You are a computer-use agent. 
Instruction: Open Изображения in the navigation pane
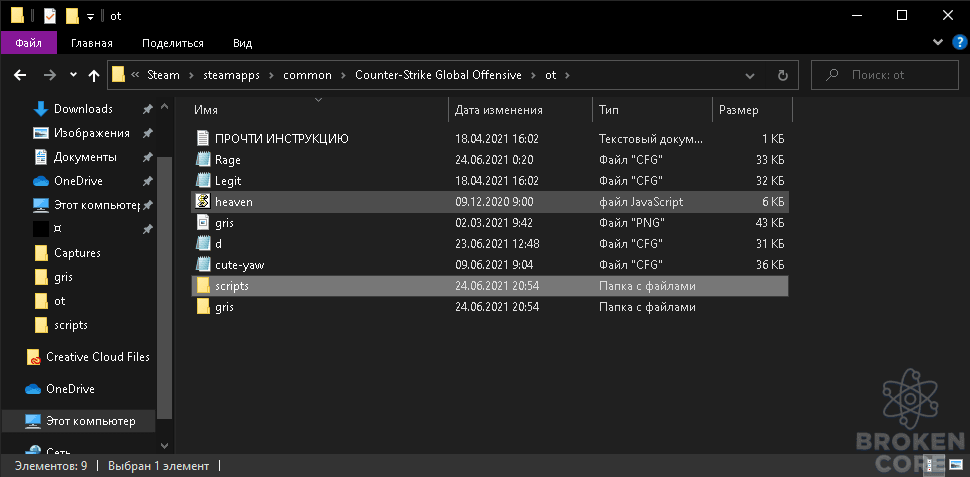tap(92, 133)
